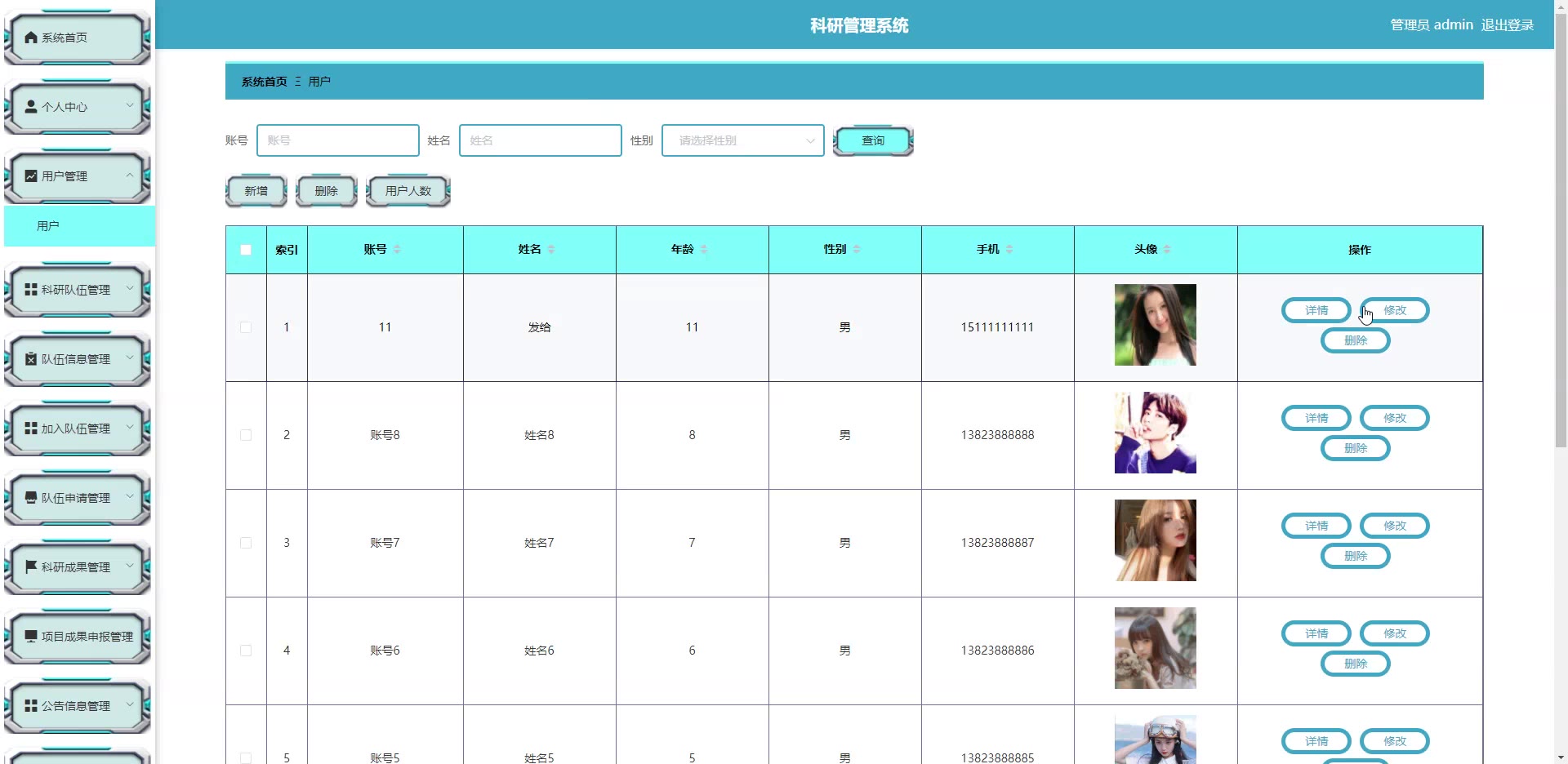Open avatar thumbnail of 账号8
1568x764 pixels.
[x=1156, y=433]
